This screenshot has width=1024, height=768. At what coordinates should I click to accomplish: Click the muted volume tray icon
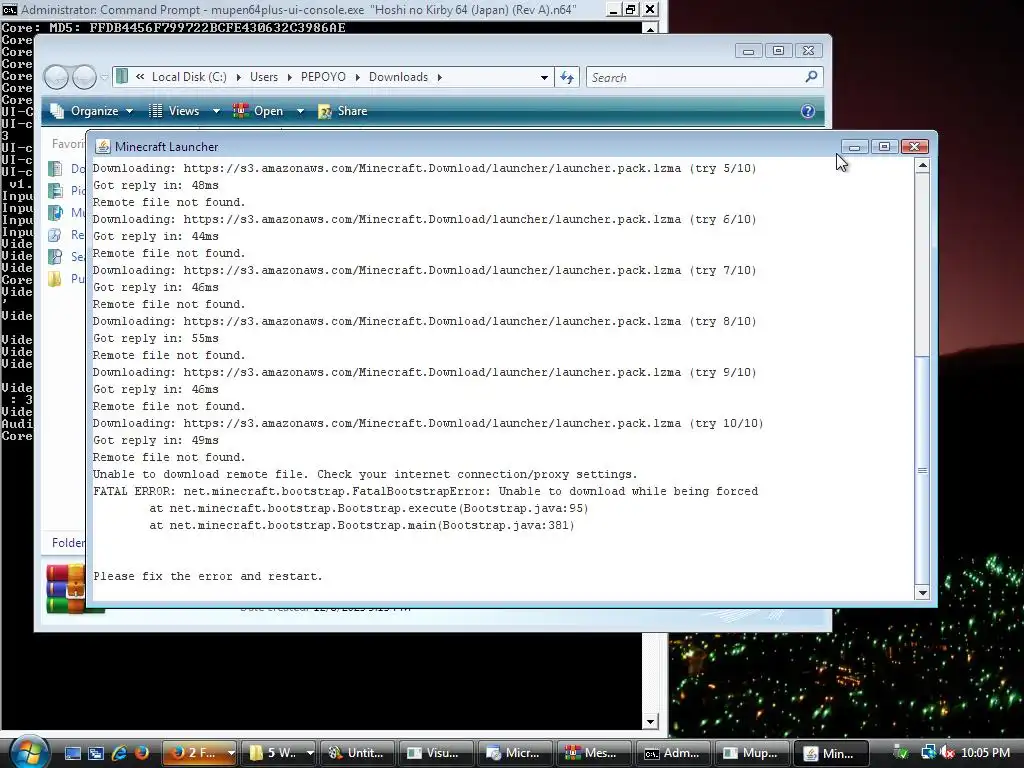tap(947, 753)
